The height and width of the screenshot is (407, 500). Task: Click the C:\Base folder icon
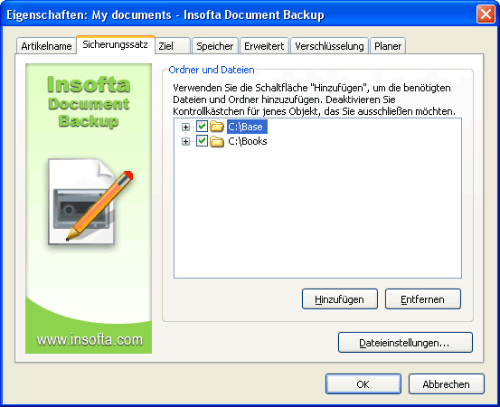pos(217,127)
